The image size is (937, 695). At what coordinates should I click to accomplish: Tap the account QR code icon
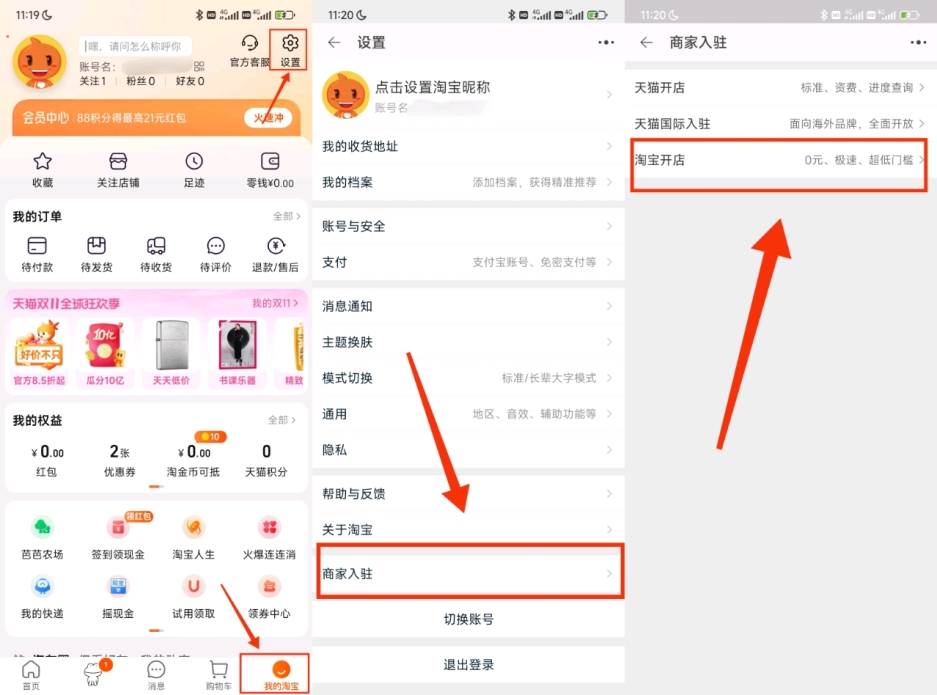coord(199,66)
